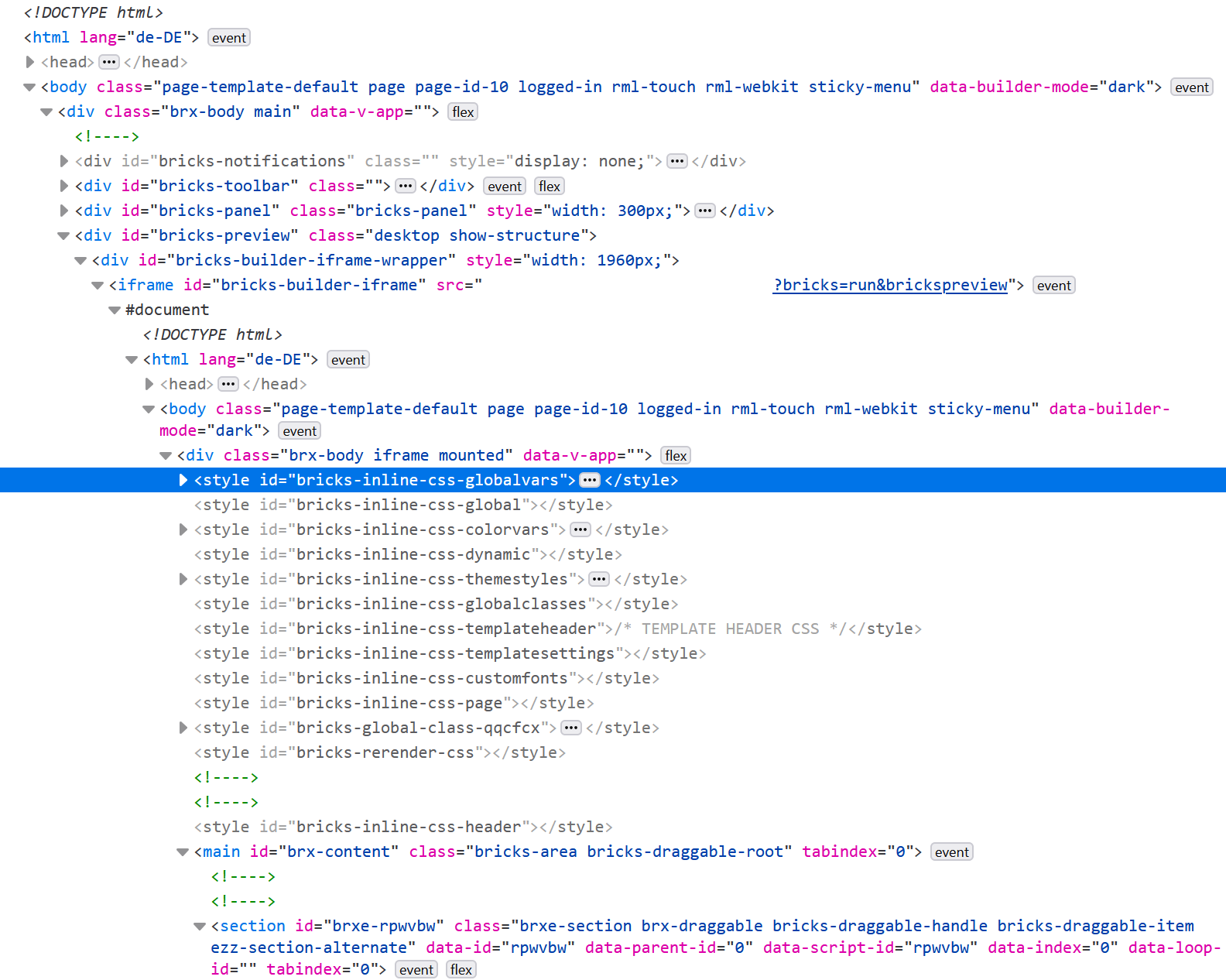Select the bricks-inline-css-header style row
1226x980 pixels.
[x=613, y=827]
